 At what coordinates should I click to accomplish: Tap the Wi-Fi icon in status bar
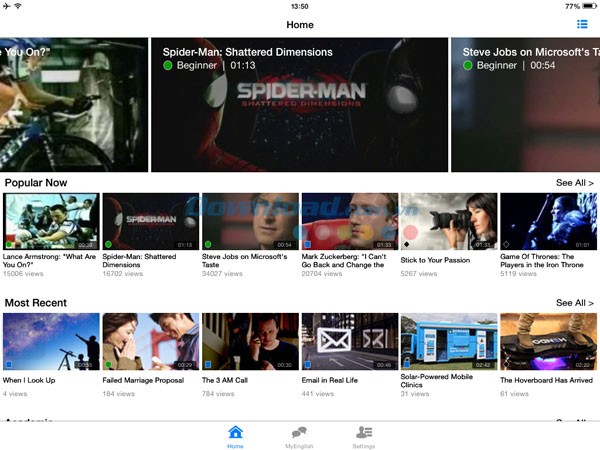click(18, 6)
